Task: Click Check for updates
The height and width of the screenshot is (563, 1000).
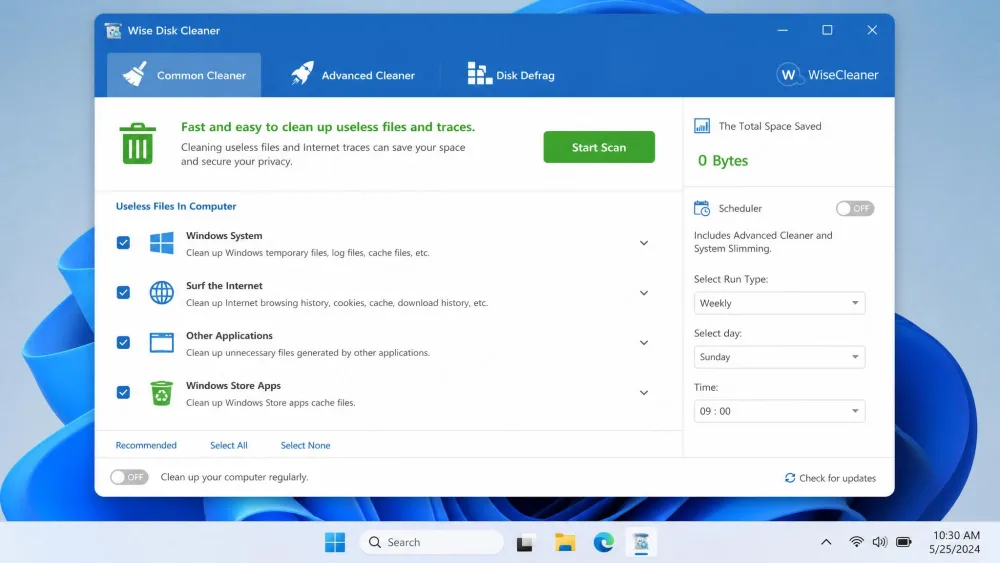Action: coord(830,478)
